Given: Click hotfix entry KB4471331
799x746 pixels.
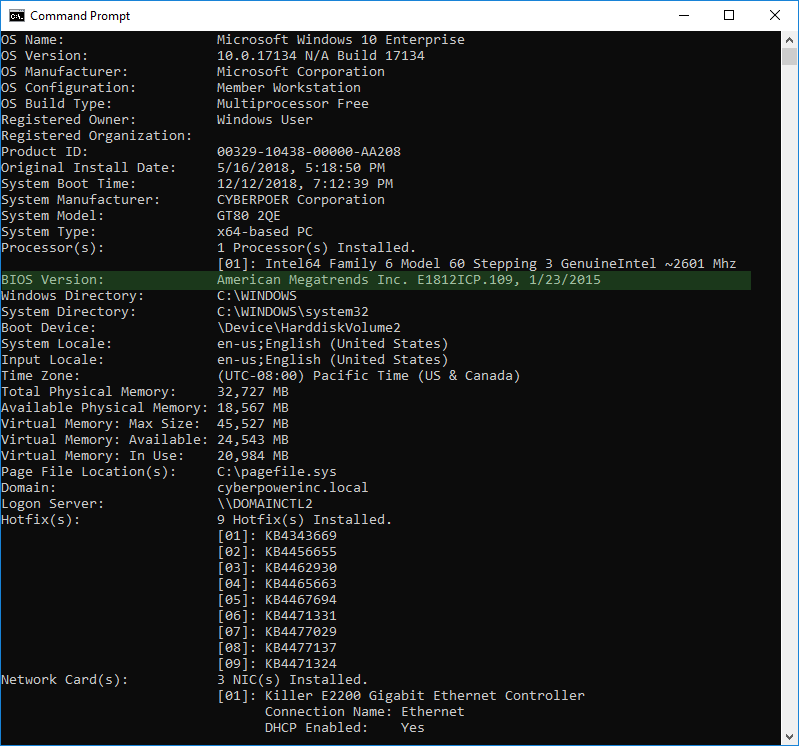Looking at the screenshot, I should click(277, 616).
